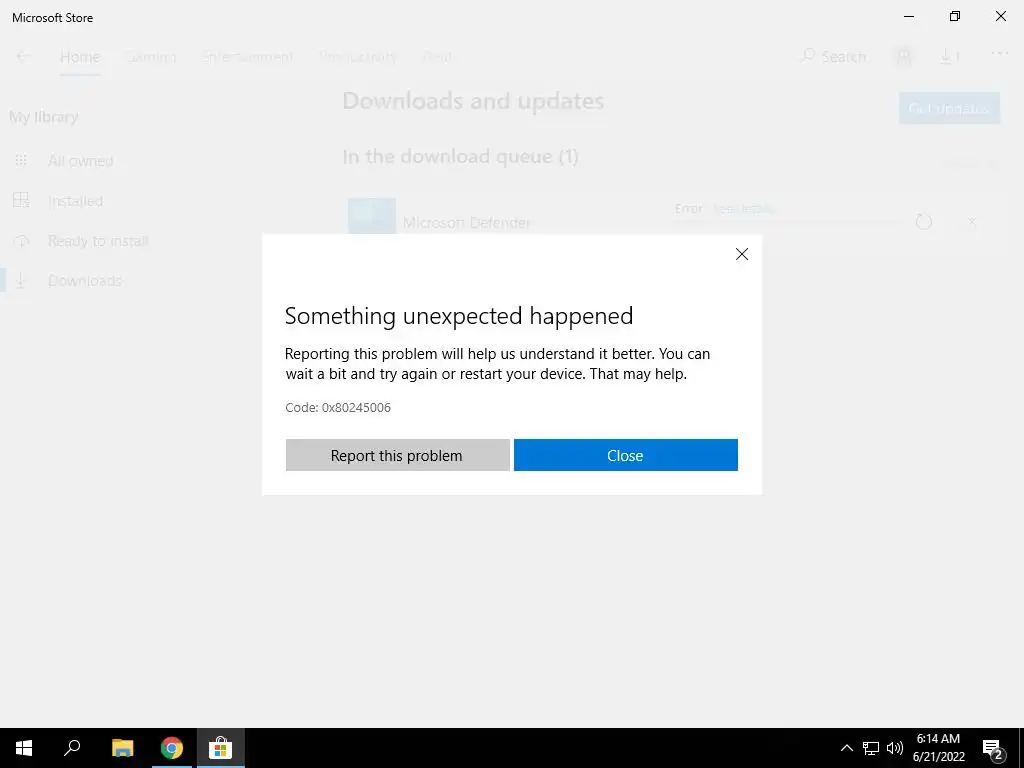This screenshot has height=768, width=1024.
Task: Open the clock showing 6:14 AM
Action: point(938,748)
